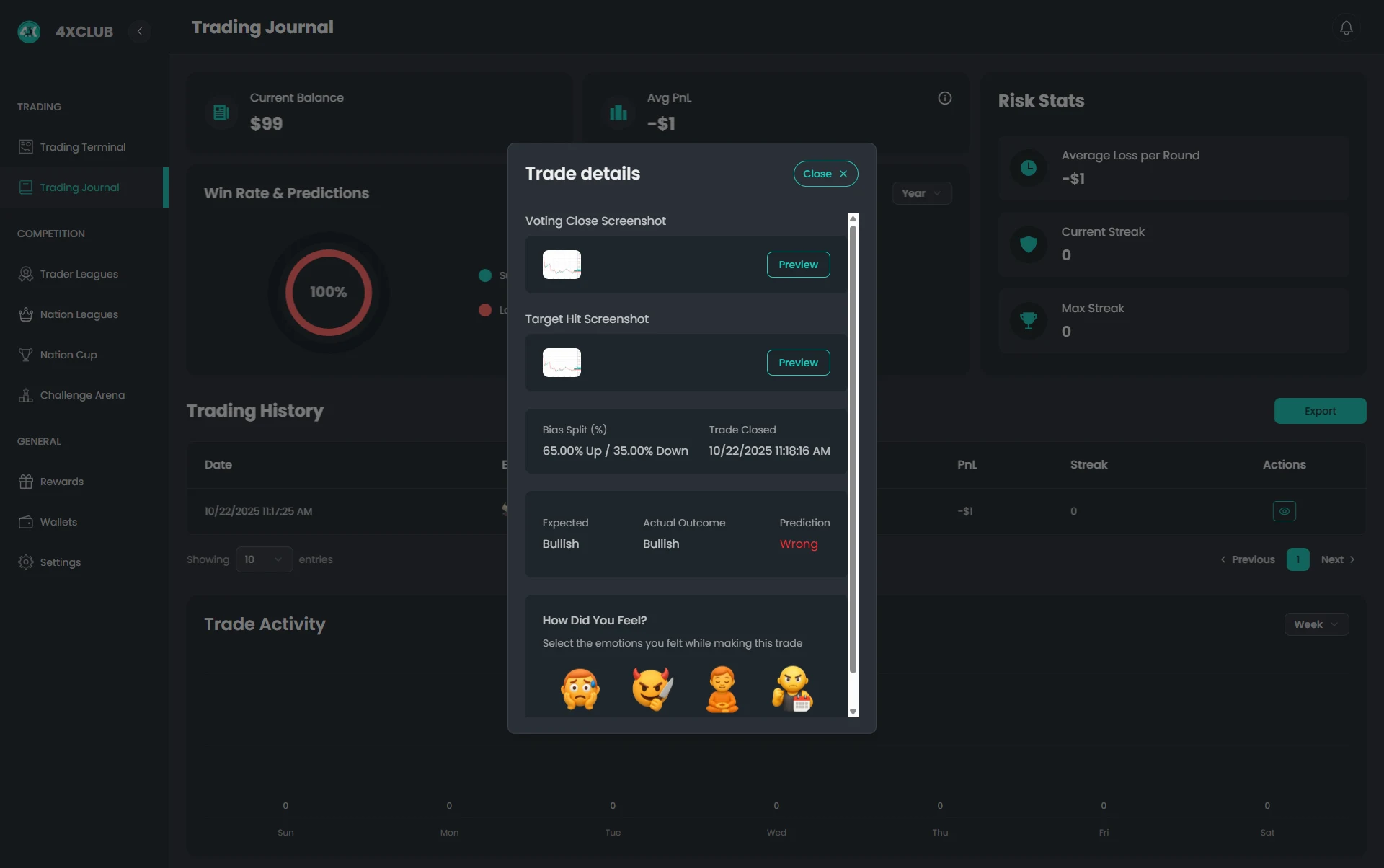Select the devil with knife emoji
The width and height of the screenshot is (1384, 868).
pos(652,688)
